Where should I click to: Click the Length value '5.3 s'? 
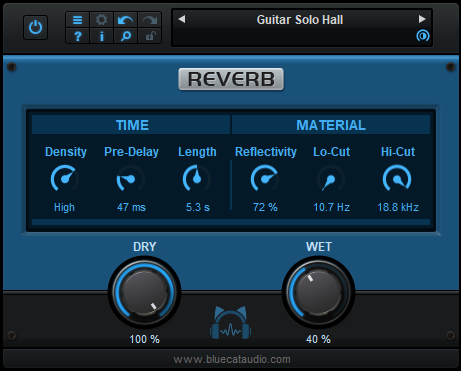(198, 207)
